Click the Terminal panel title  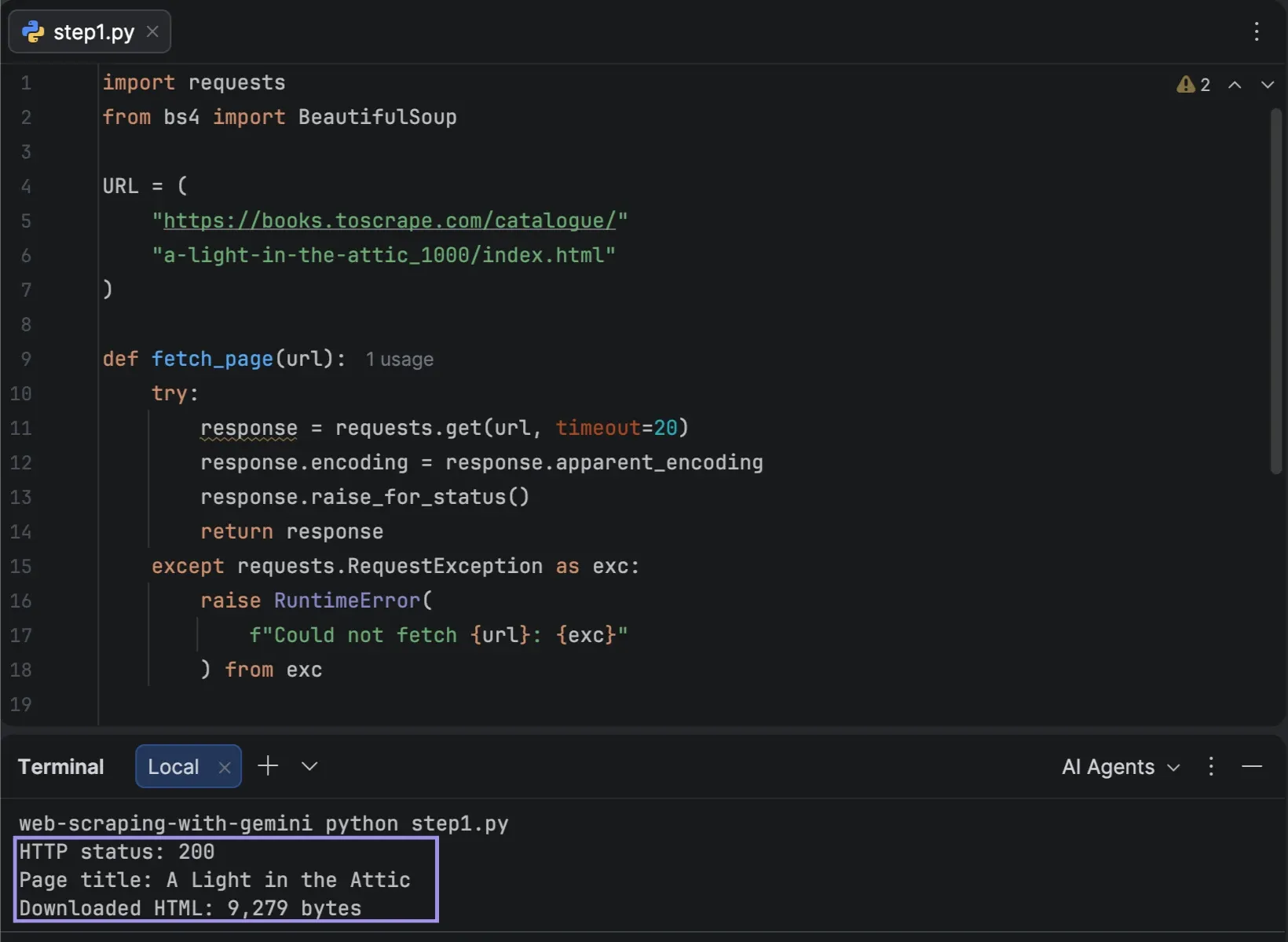pos(61,767)
